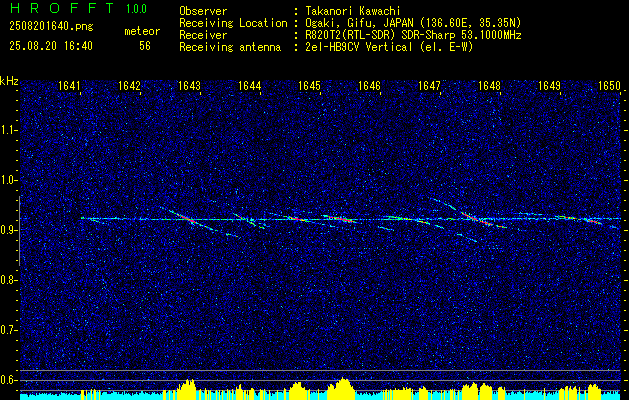Click time marker 1644
Viewport: 629px width, 400px height.
coord(250,86)
